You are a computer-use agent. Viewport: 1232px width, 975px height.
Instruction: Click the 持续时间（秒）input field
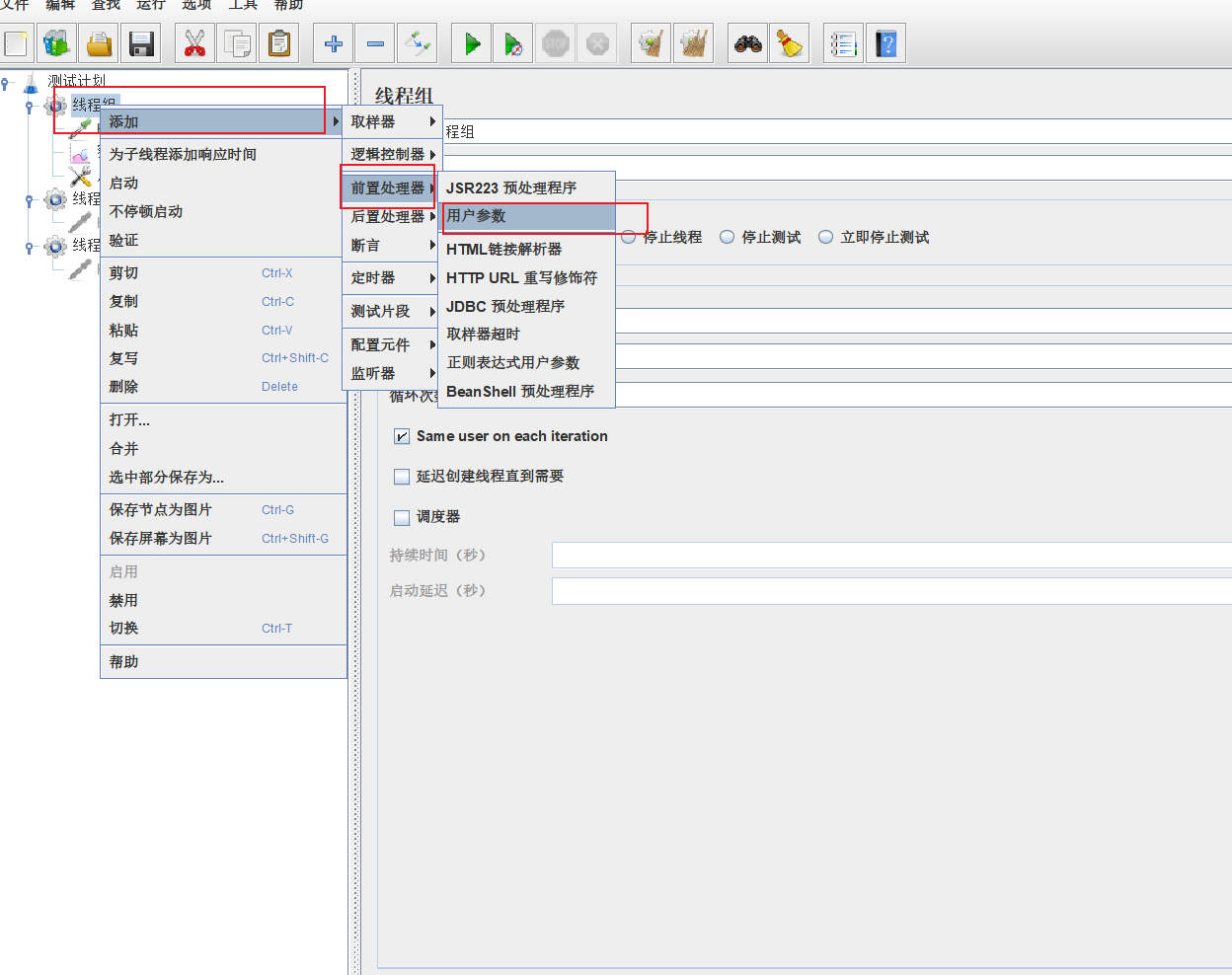click(x=892, y=555)
